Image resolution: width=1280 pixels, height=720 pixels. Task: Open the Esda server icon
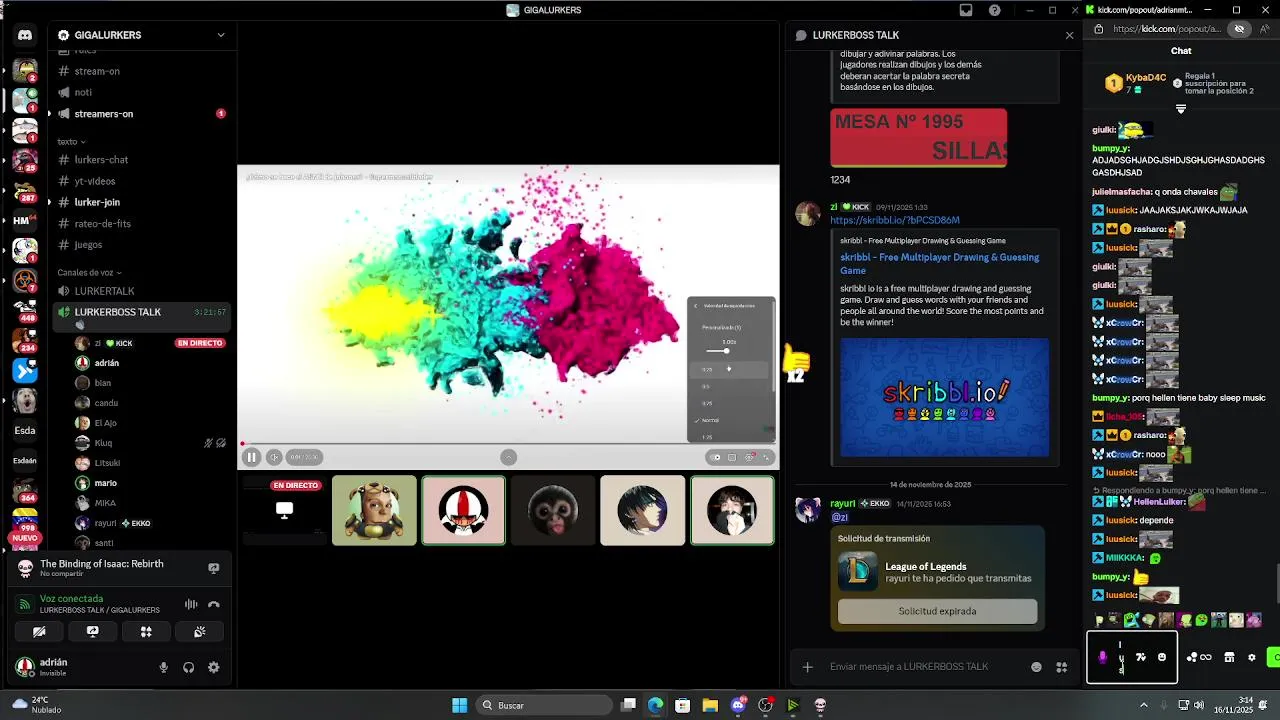[25, 430]
